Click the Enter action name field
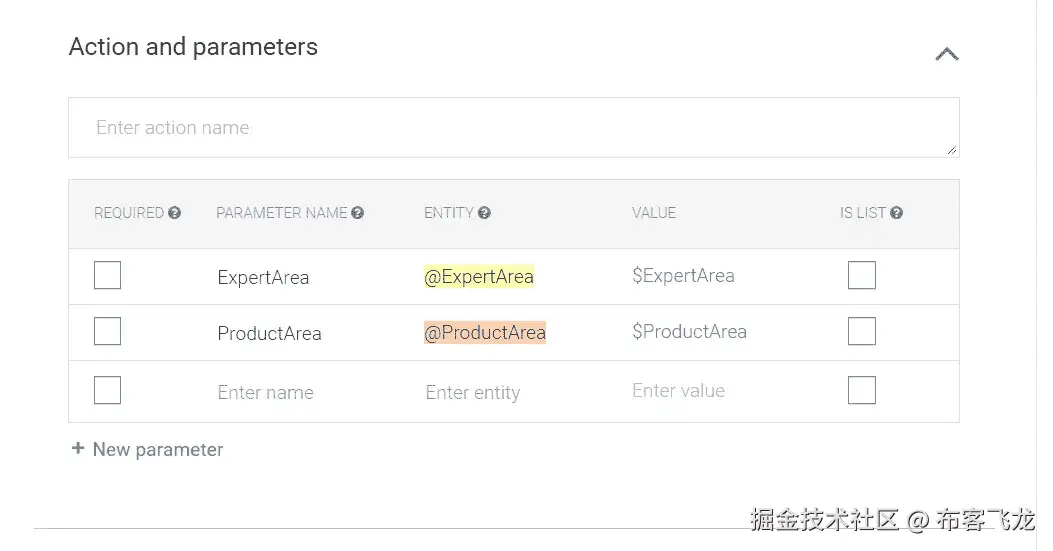This screenshot has height=551, width=1053. (513, 128)
